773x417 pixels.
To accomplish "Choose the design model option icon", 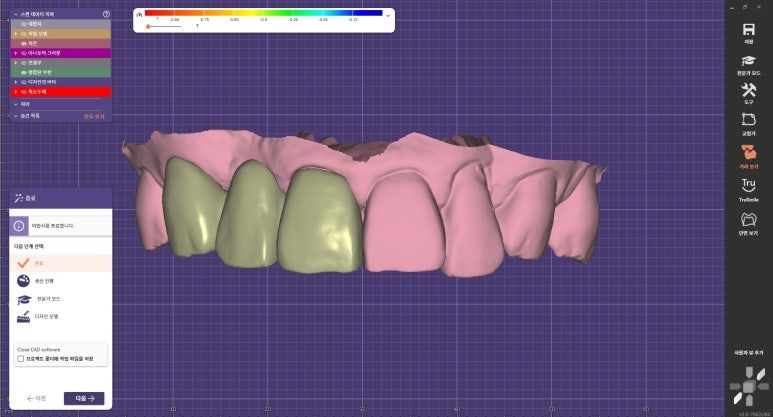I will [x=23, y=316].
